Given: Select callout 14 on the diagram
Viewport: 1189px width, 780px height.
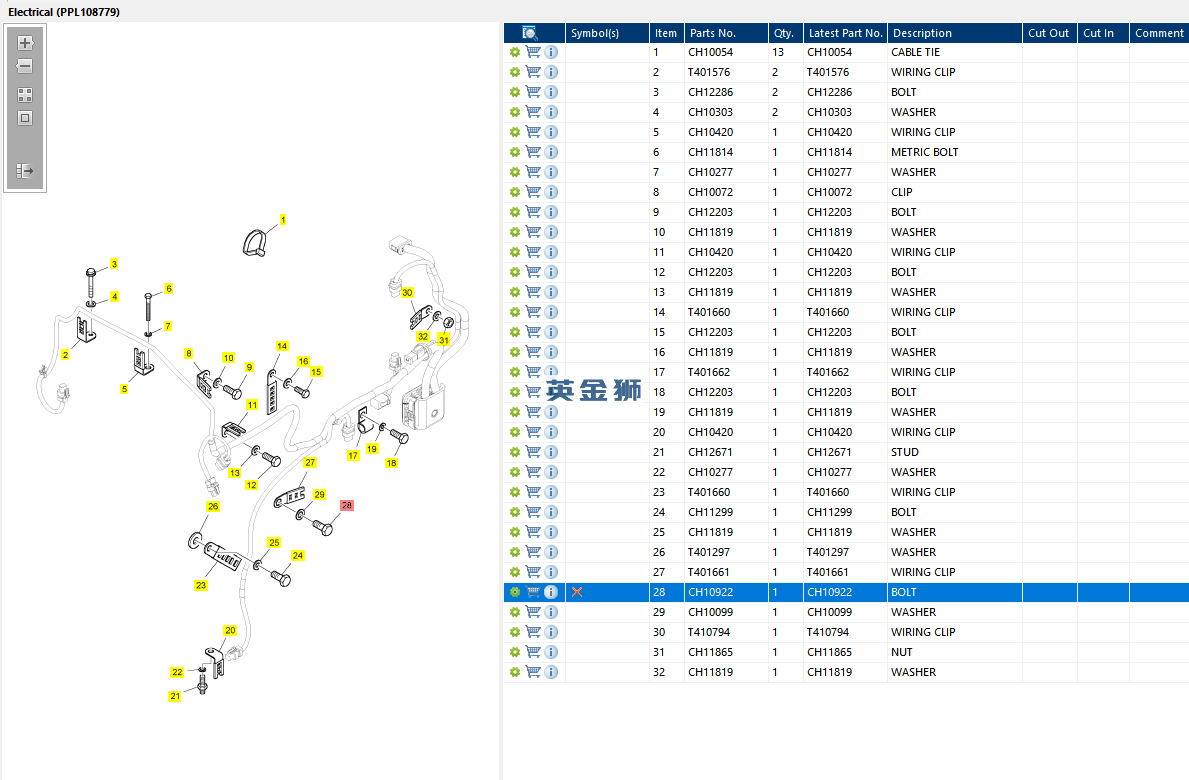Looking at the screenshot, I should pyautogui.click(x=282, y=346).
